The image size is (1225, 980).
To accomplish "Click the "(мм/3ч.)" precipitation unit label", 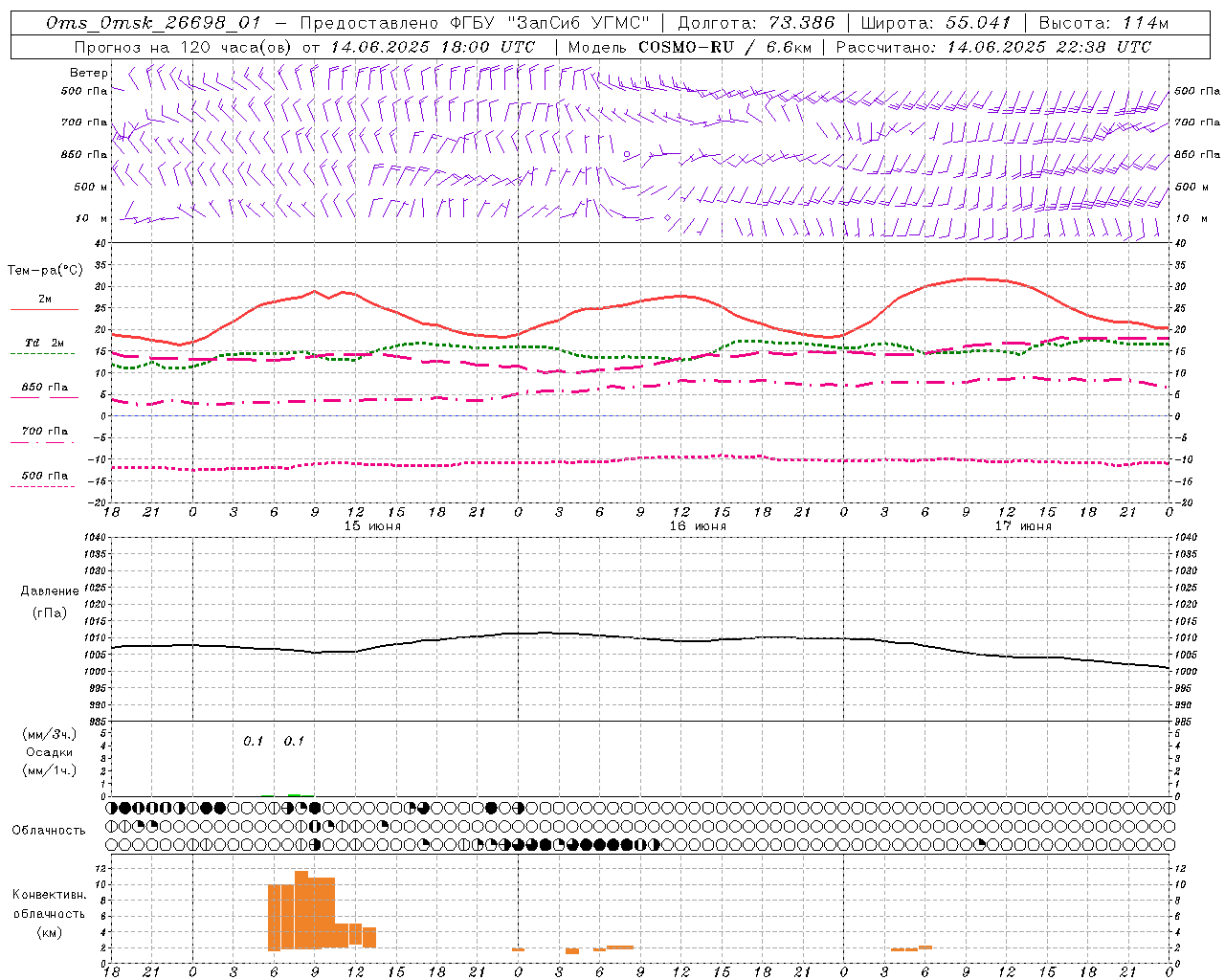I will click(x=50, y=734).
